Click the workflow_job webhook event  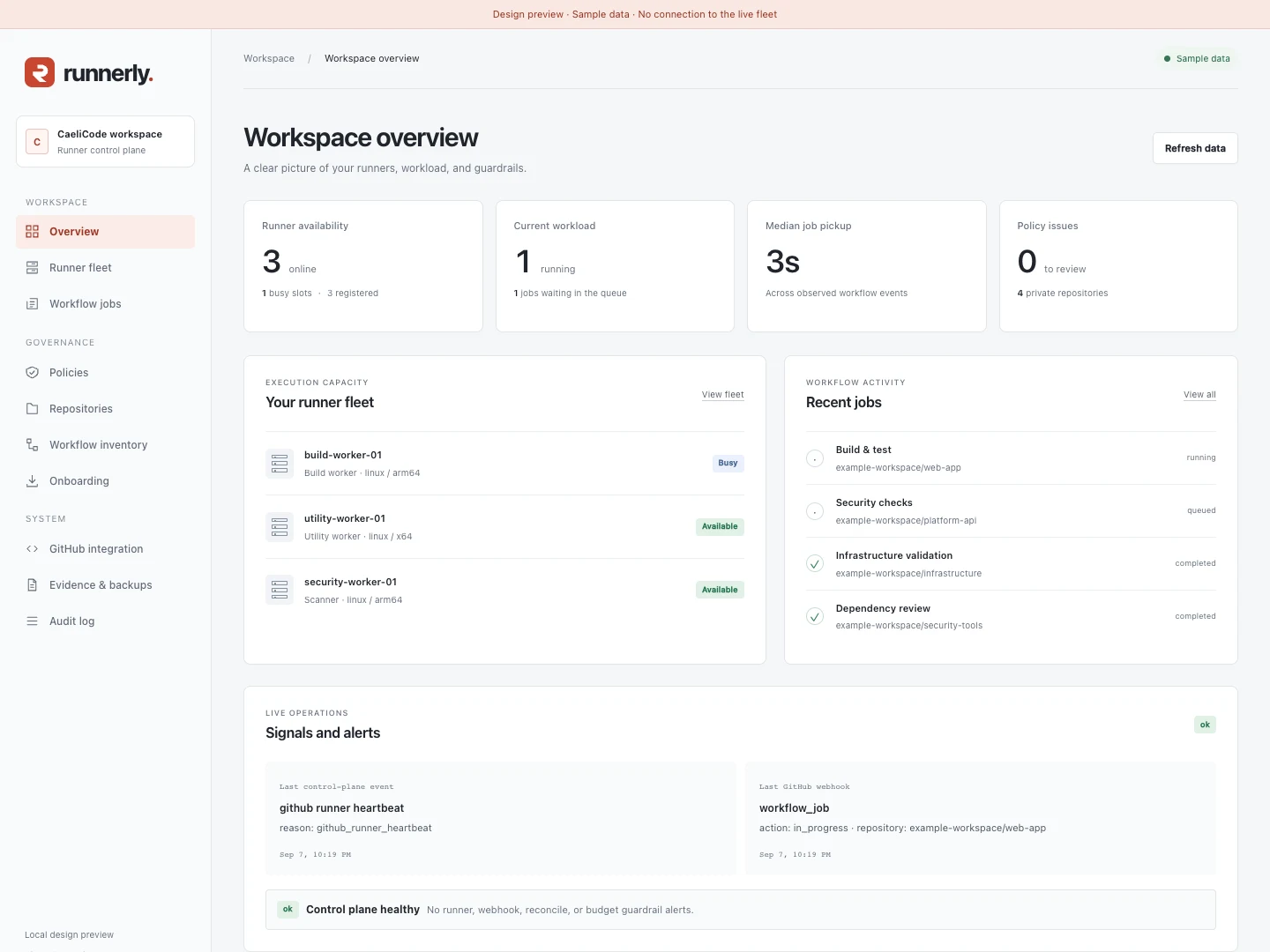(x=981, y=819)
